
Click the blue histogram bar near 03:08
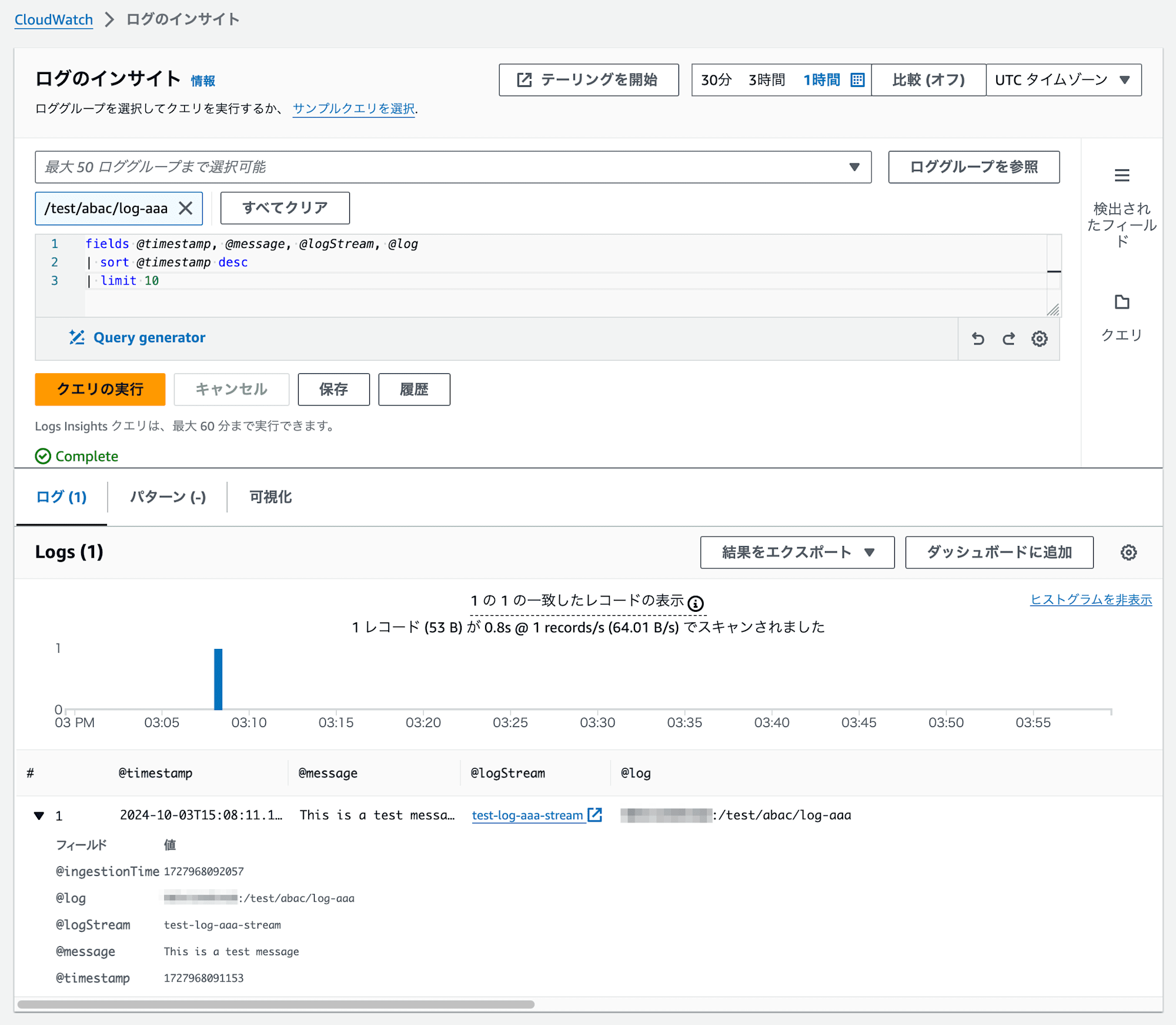click(x=218, y=679)
